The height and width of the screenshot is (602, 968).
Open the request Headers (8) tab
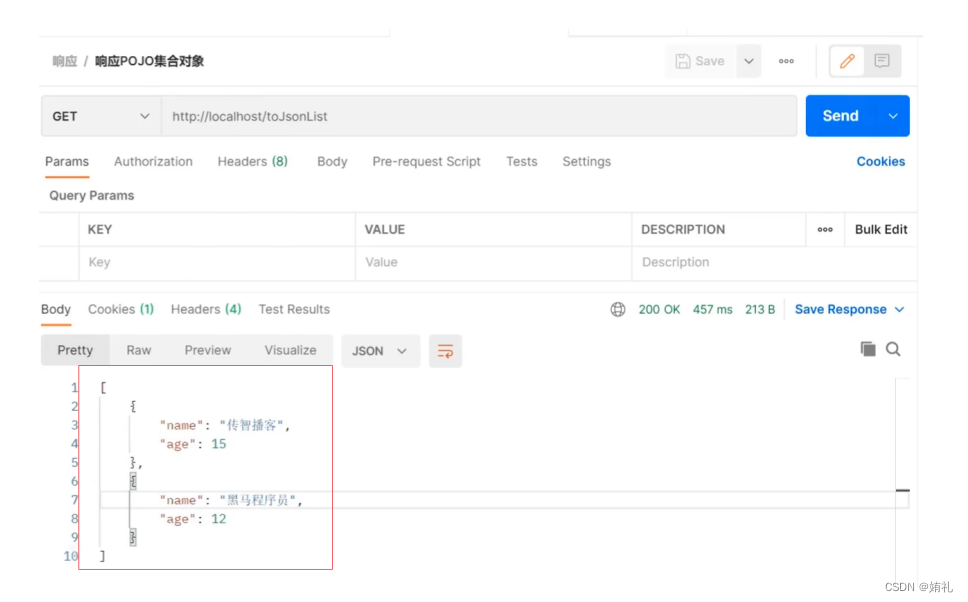(x=252, y=162)
